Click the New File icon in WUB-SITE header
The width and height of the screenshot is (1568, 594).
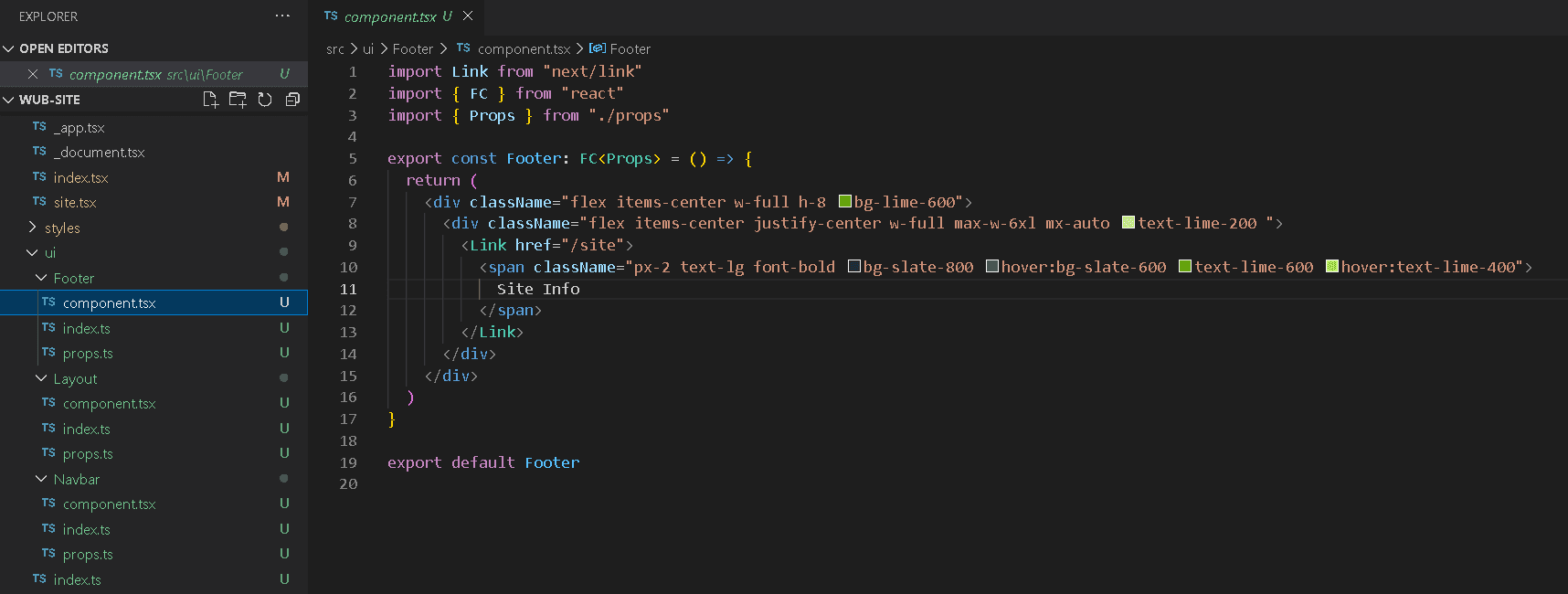210,100
